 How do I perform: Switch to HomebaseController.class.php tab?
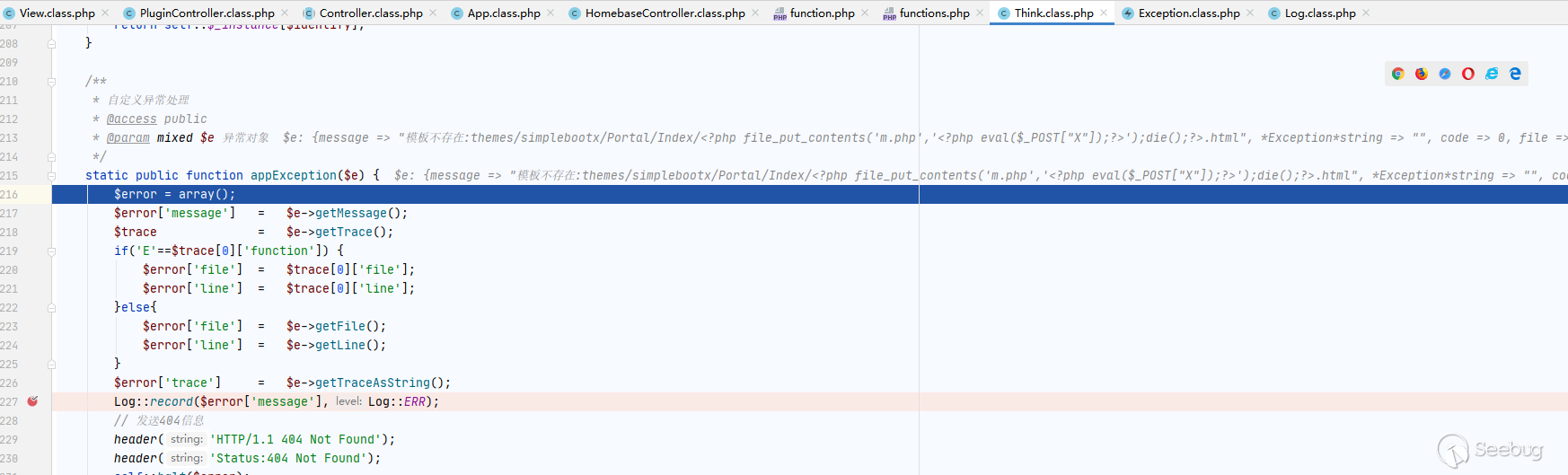(x=665, y=13)
